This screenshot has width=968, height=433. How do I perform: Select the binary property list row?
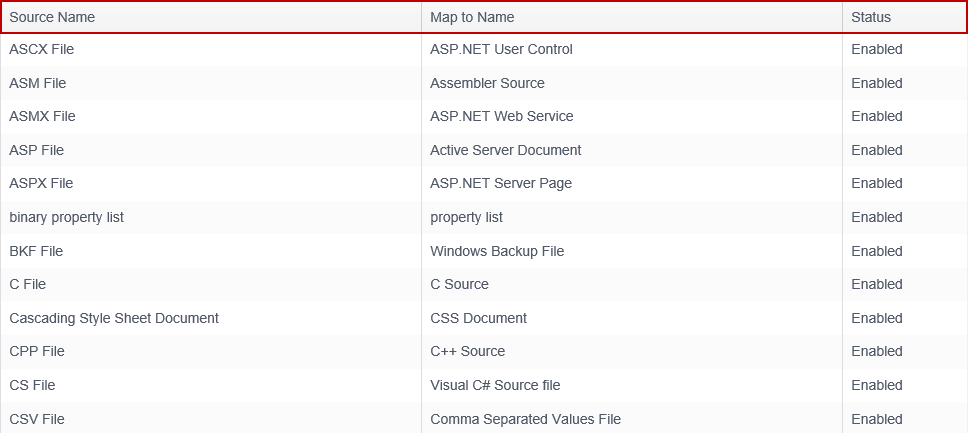point(67,217)
